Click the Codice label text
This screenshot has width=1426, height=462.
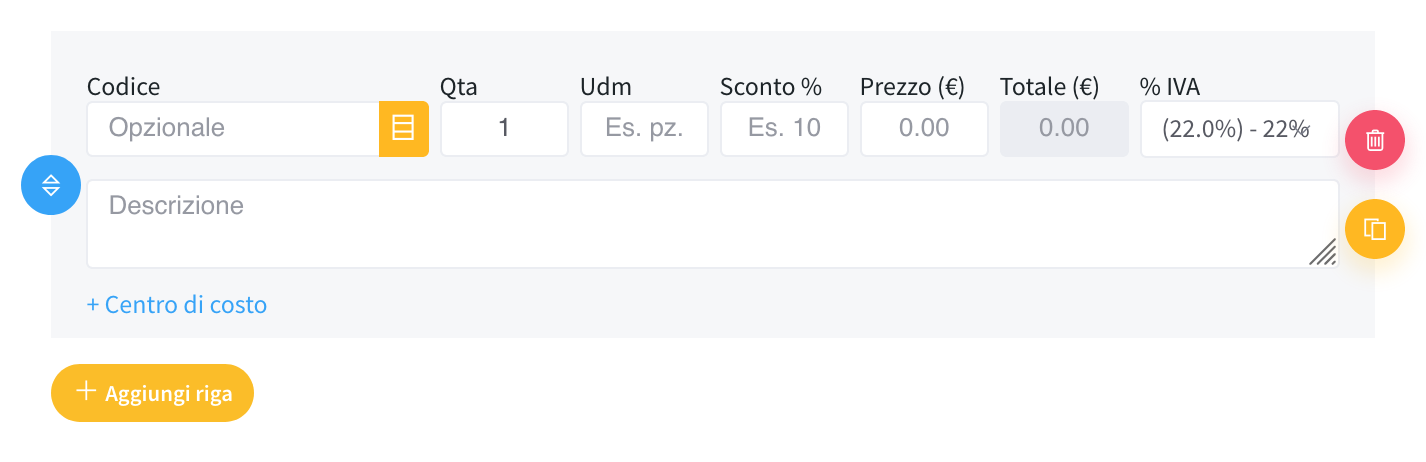point(124,87)
